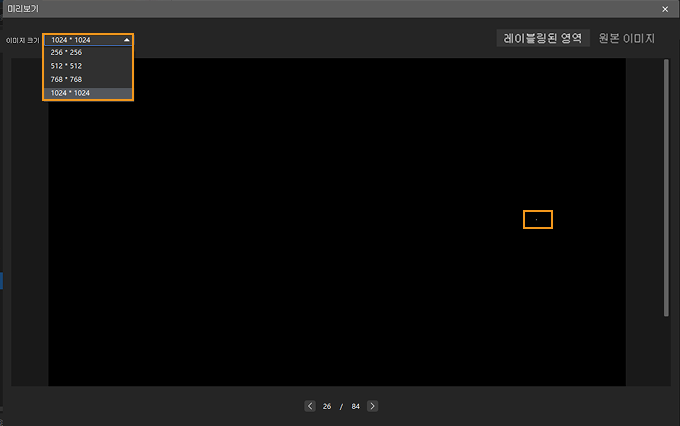Switch to the 레이블링된 영역 tab
The height and width of the screenshot is (426, 680).
(543, 38)
